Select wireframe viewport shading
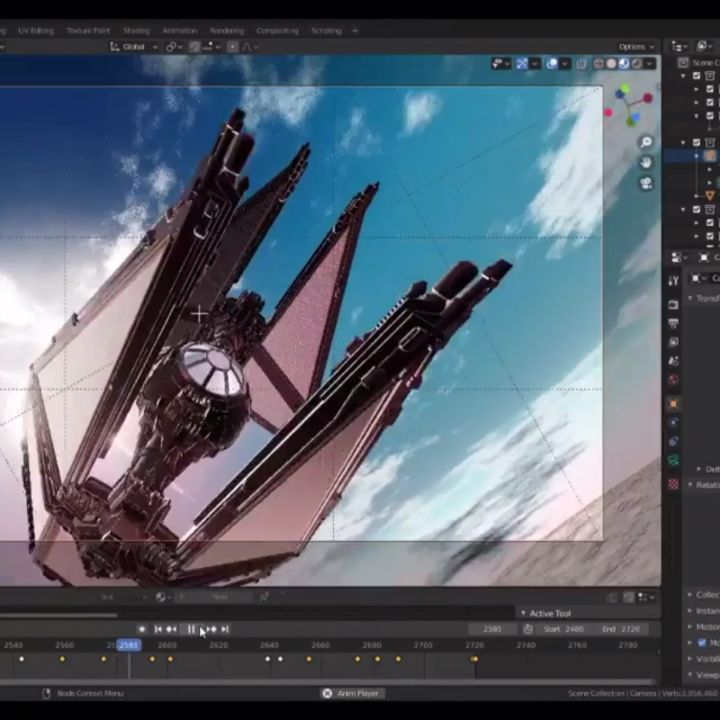Screen dimensions: 720x720 598,64
